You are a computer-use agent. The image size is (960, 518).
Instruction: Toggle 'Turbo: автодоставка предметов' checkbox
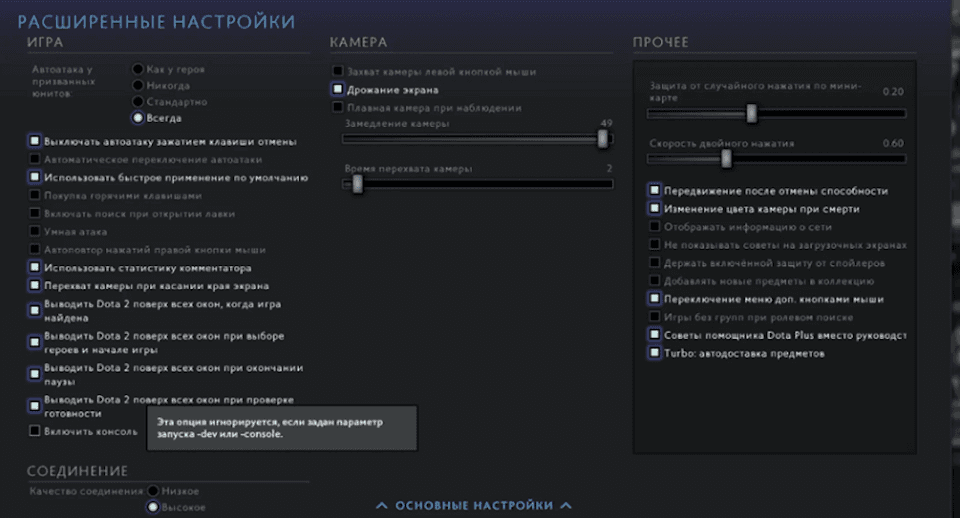click(x=654, y=353)
